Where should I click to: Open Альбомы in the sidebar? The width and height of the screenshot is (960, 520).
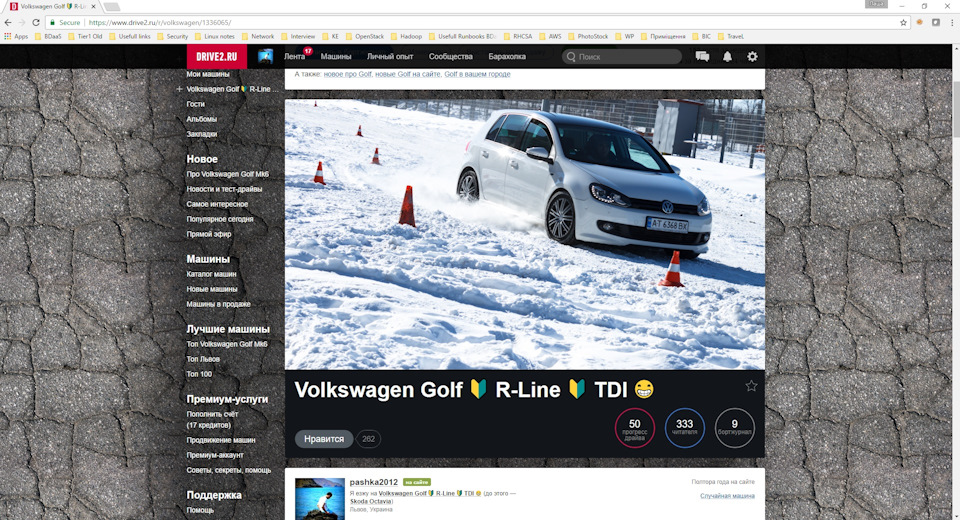click(201, 119)
